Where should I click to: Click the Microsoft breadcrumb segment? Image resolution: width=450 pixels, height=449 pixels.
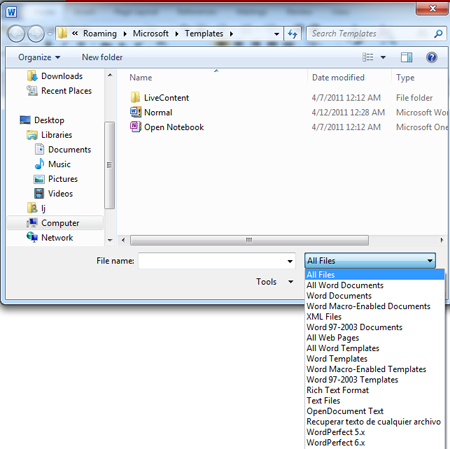[151, 34]
